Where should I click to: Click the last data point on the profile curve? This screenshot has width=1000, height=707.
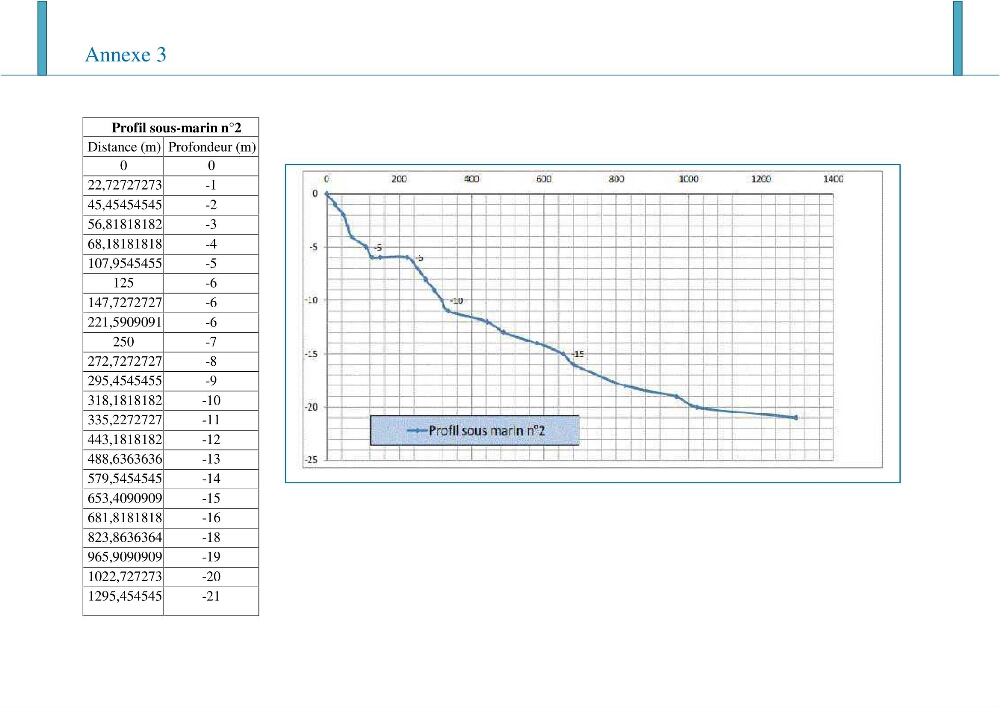(x=795, y=418)
